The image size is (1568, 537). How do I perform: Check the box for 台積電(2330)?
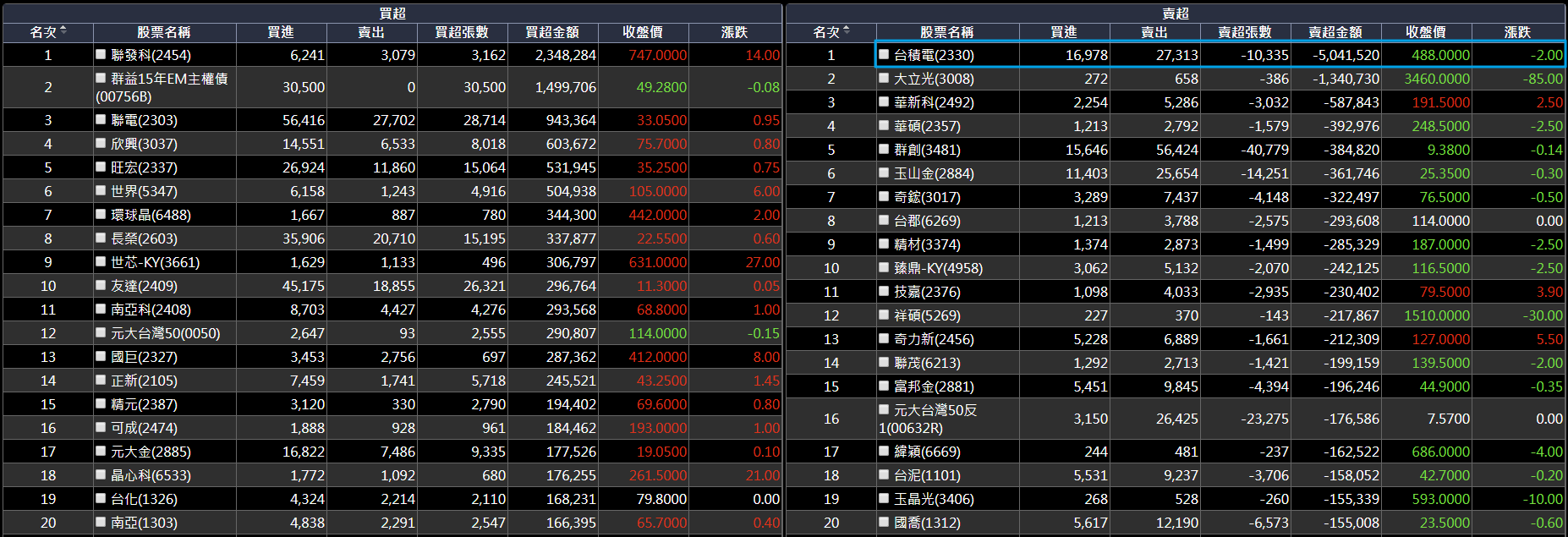pos(884,54)
